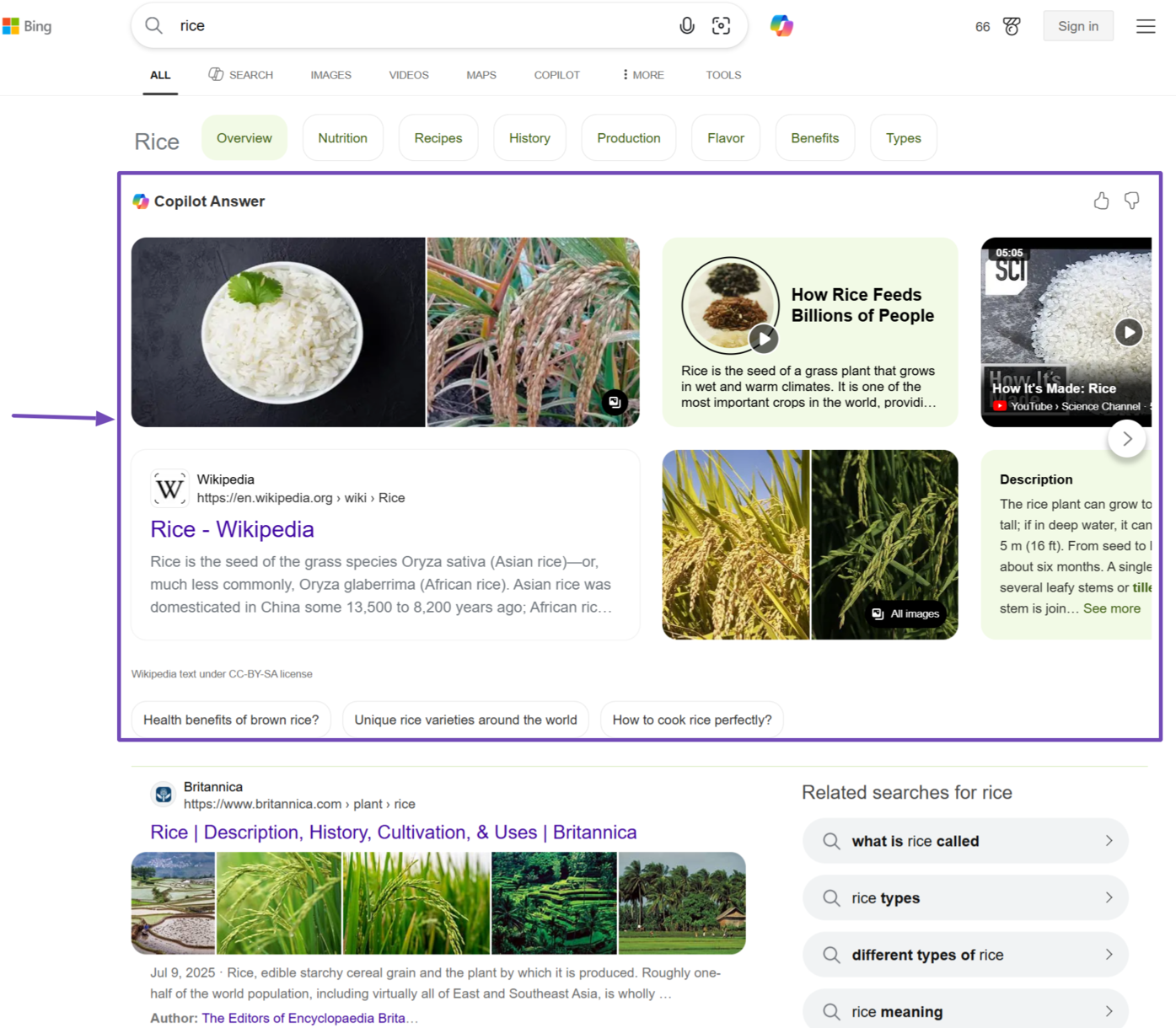1176x1028 pixels.
Task: Play the How It's Made: Rice video
Action: click(x=1129, y=332)
